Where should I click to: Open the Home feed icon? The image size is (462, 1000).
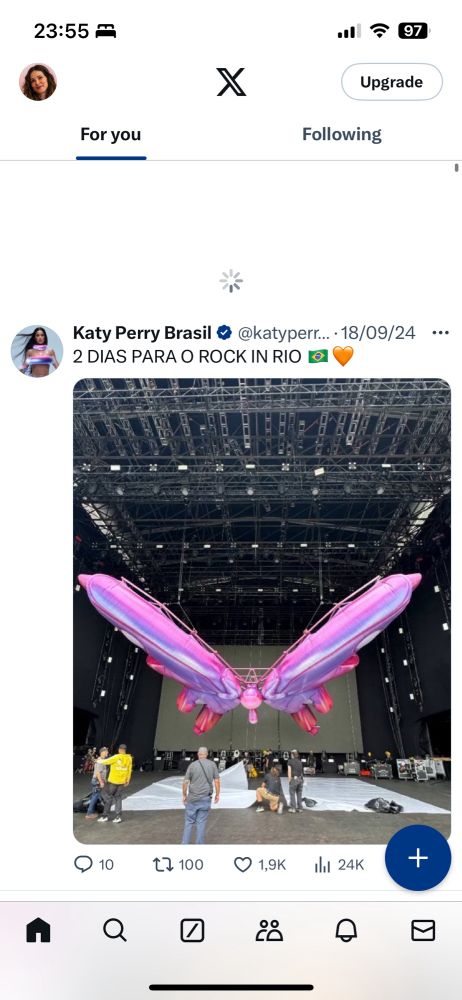point(38,930)
